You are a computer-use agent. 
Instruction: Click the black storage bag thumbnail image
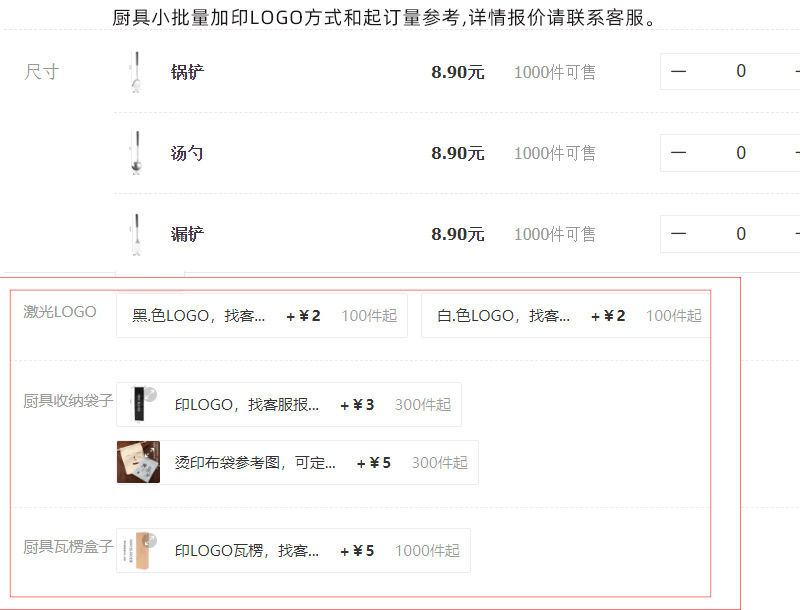[139, 404]
